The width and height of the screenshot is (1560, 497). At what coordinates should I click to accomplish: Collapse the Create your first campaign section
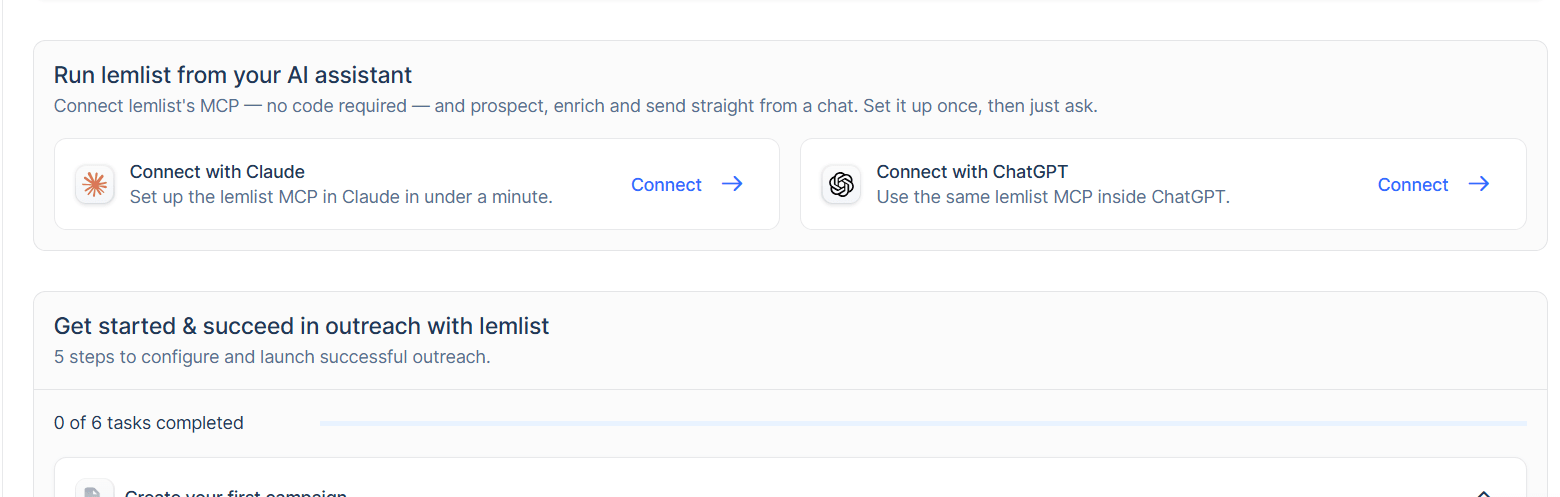(x=1484, y=493)
